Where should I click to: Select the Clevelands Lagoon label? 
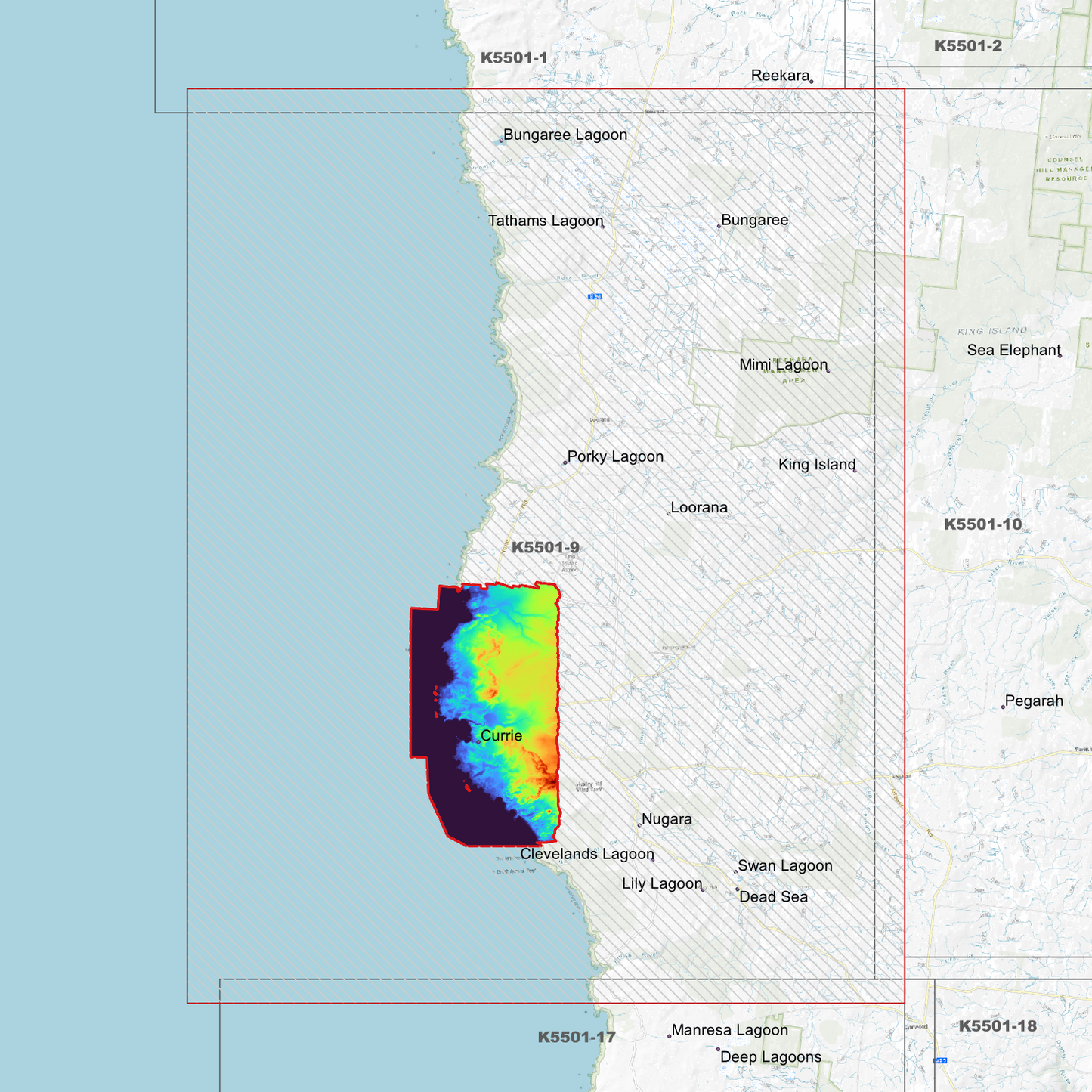(x=587, y=853)
